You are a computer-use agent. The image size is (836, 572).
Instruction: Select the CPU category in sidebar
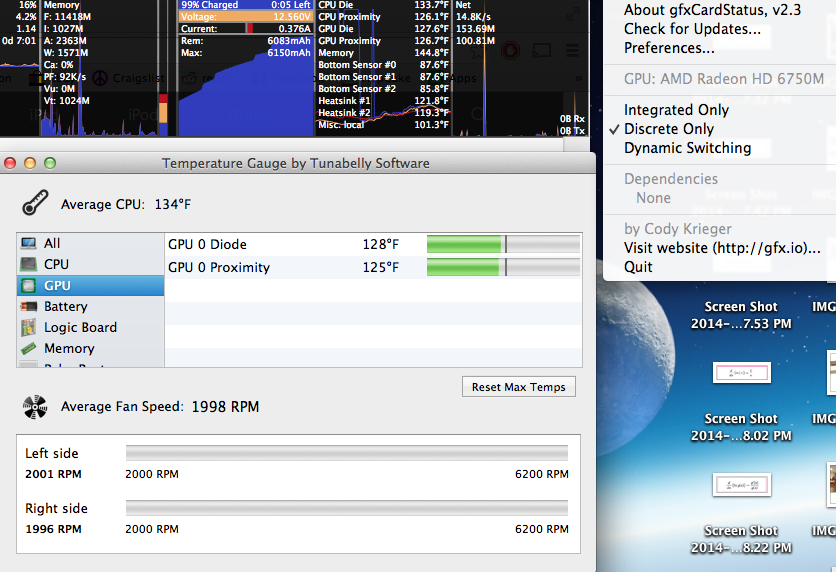tap(91, 264)
